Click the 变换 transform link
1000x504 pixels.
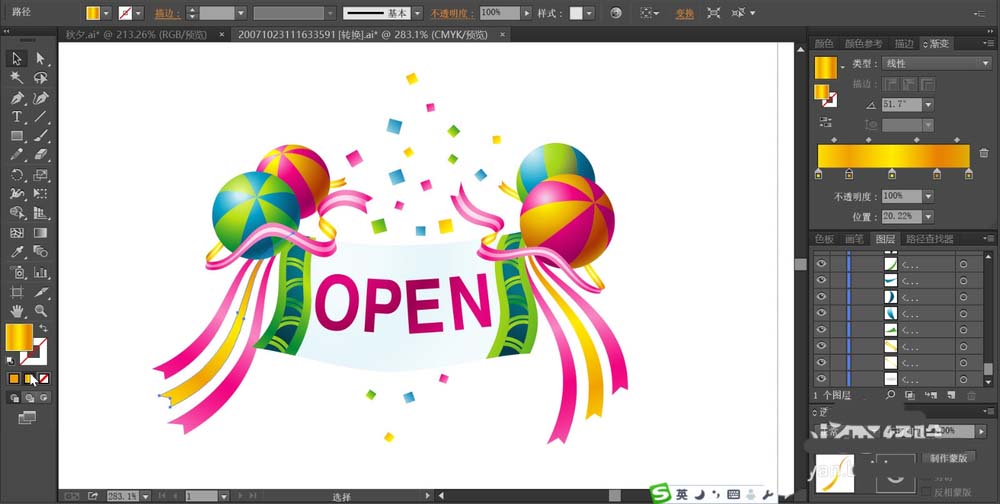click(x=685, y=13)
